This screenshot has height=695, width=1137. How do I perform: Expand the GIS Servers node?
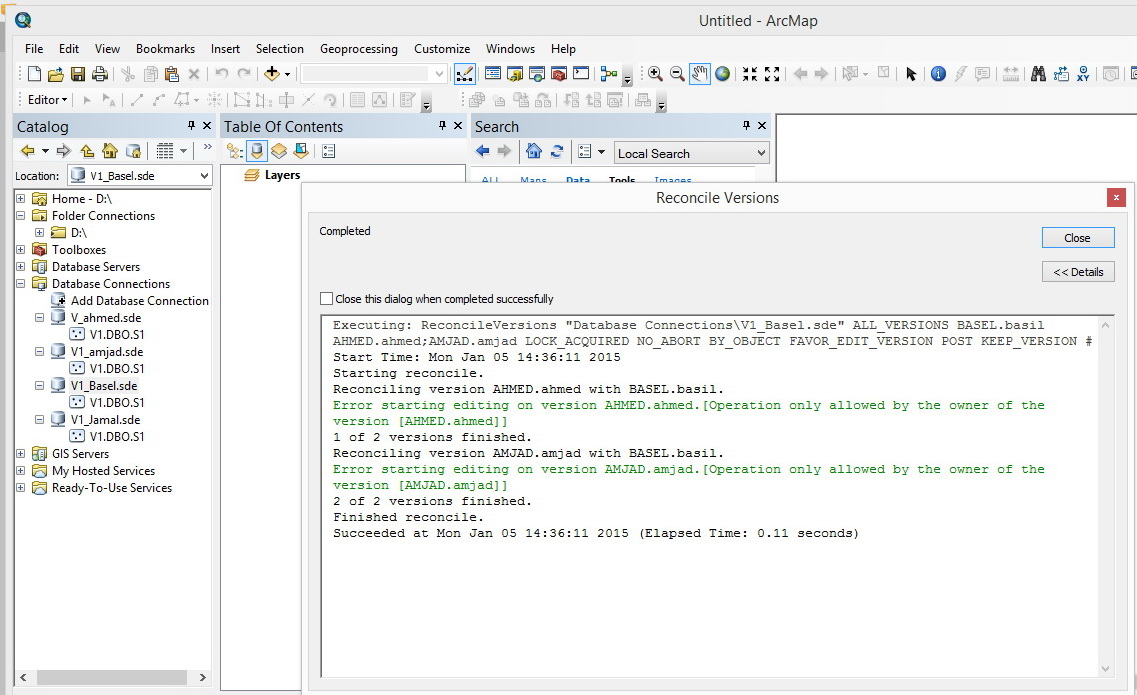tap(21, 454)
